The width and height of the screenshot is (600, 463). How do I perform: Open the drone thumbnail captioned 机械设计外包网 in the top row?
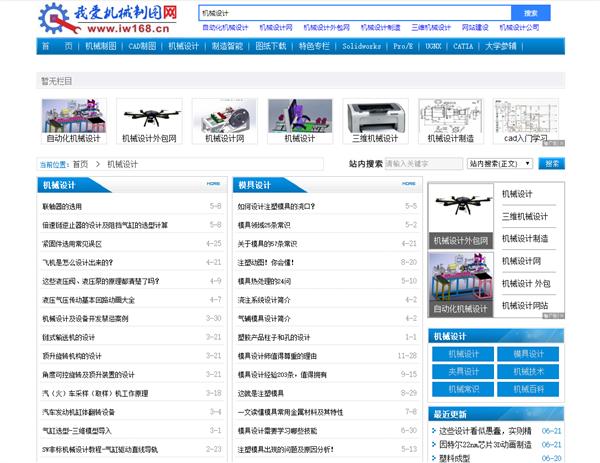pyautogui.click(x=149, y=121)
